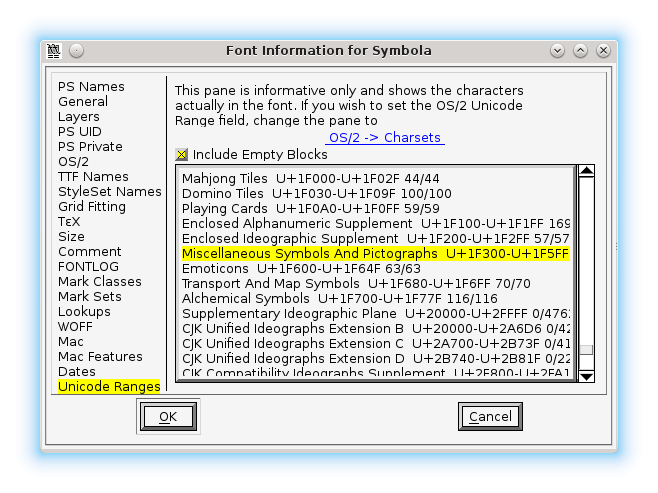Select Enclosed Alphanumeric Supplement row
Image resolution: width=658 pixels, height=493 pixels.
[376, 224]
